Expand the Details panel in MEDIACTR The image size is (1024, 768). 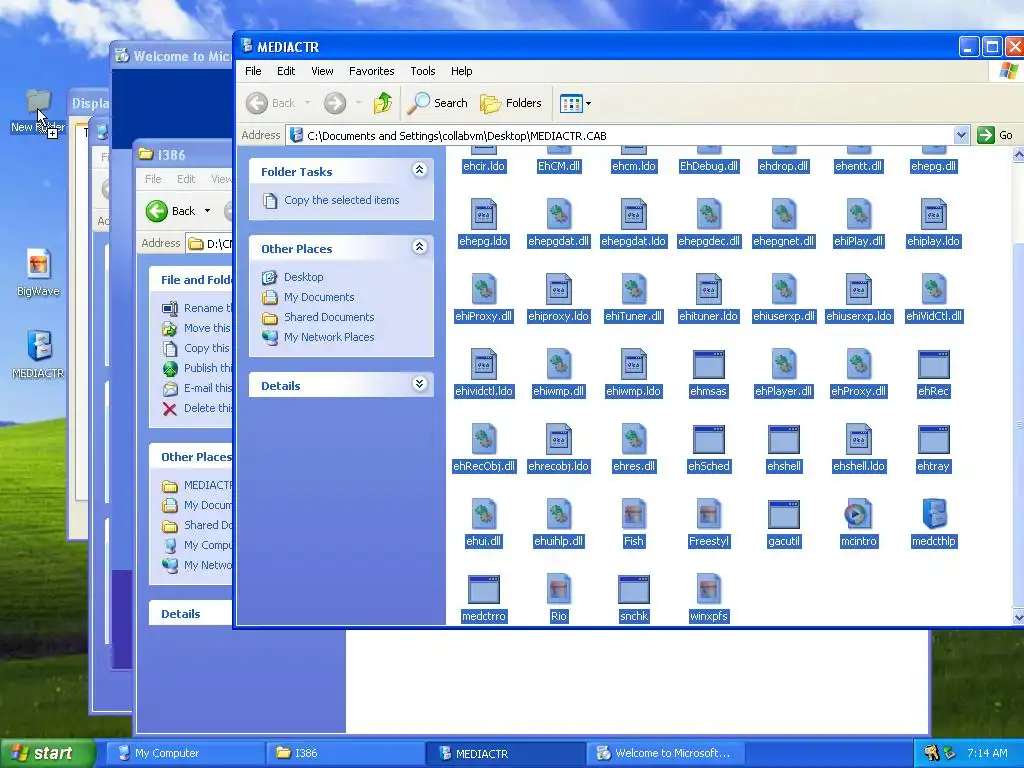pos(419,384)
